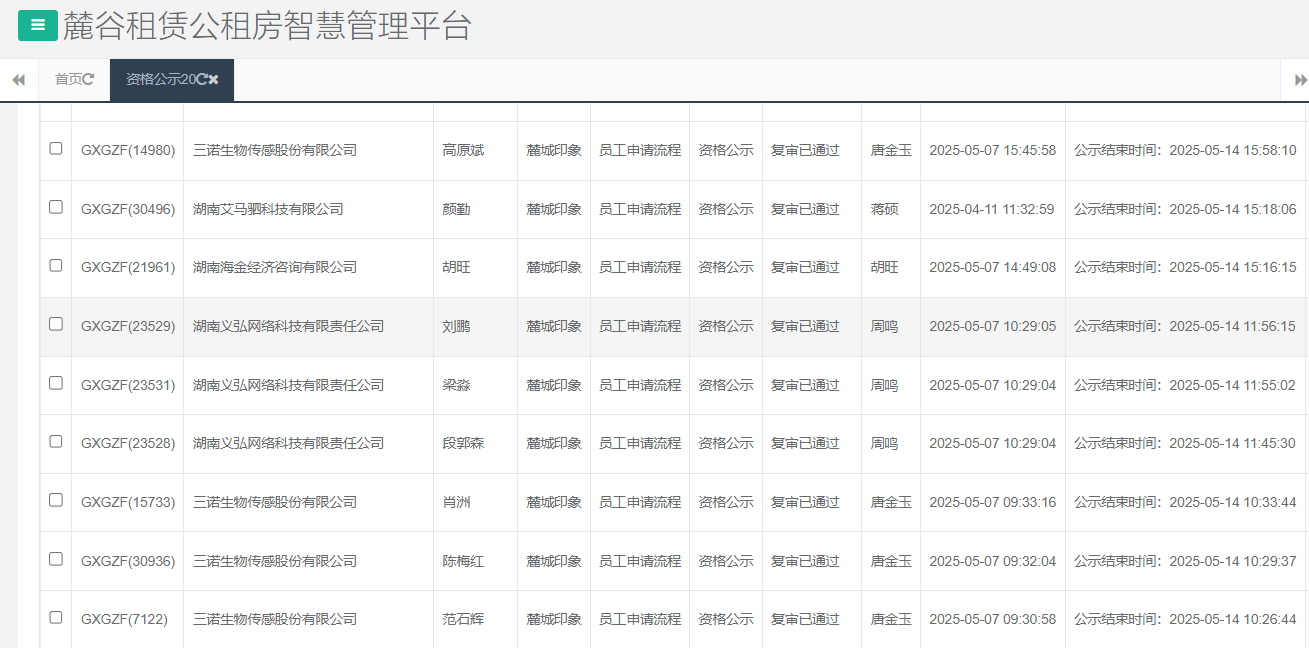Viewport: 1309px width, 648px height.
Task: Refresh the 首页 tab using its refresh icon
Action: [89, 79]
